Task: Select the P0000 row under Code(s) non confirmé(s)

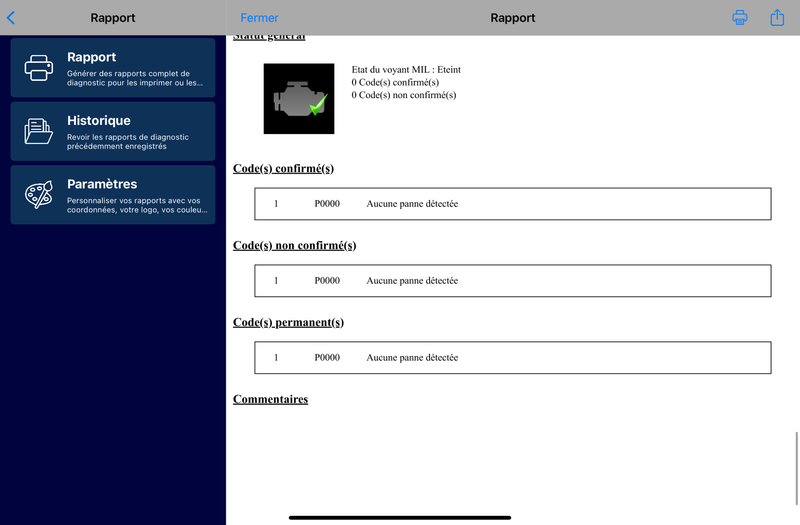Action: (x=512, y=281)
